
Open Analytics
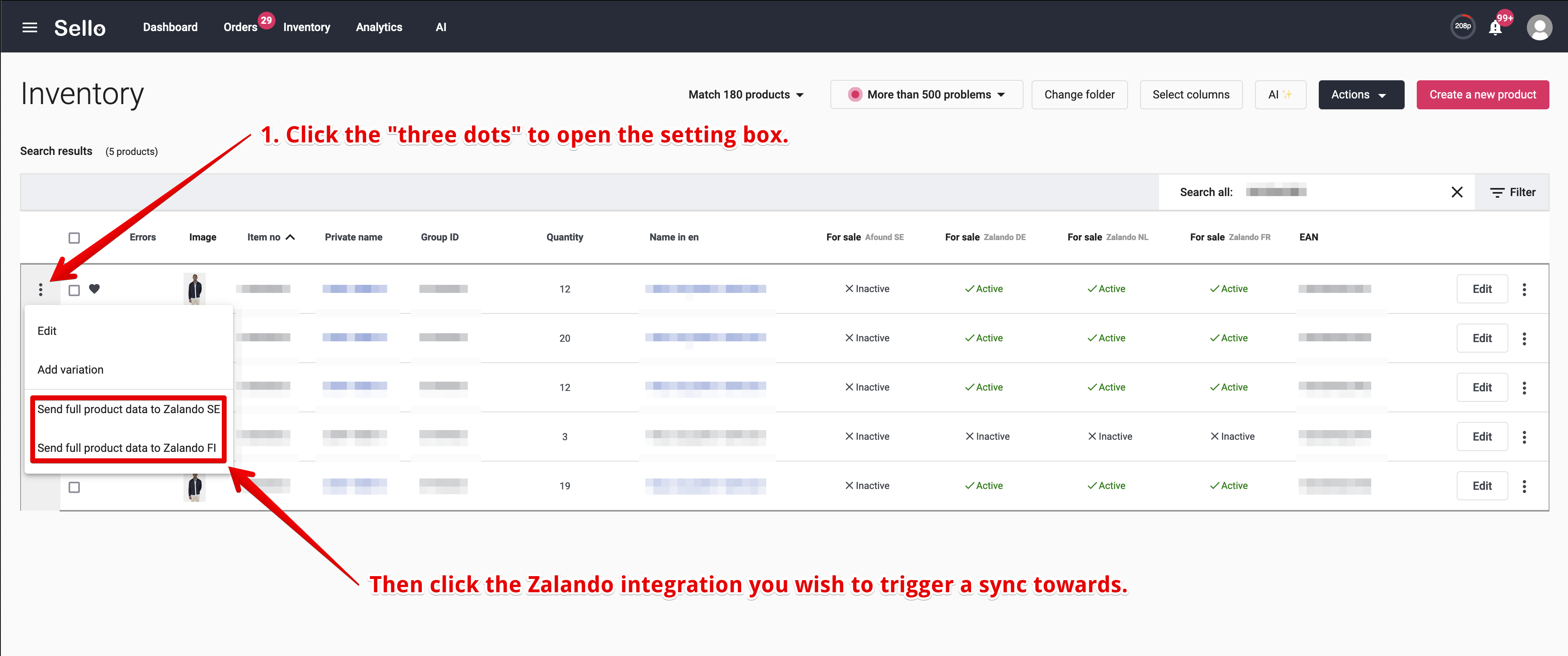(379, 27)
